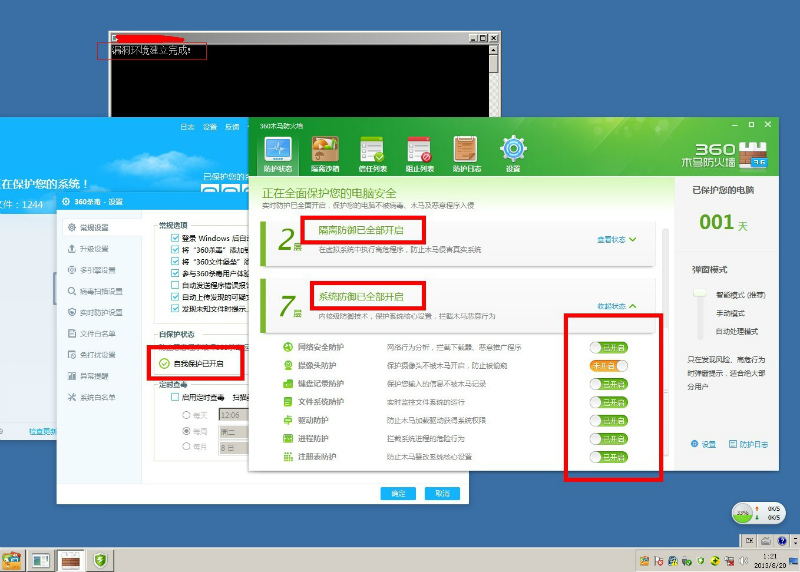The image size is (800, 572).
Task: Click the 网络安全防护 row icon
Action: point(288,347)
